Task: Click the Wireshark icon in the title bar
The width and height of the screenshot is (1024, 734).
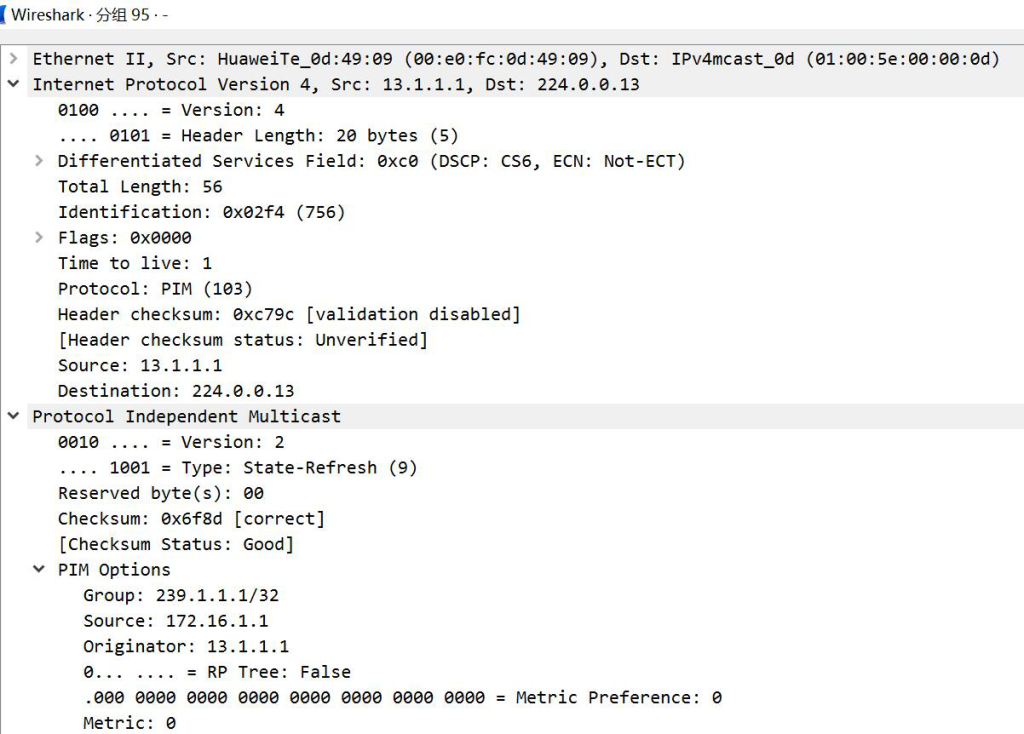Action: (3, 14)
